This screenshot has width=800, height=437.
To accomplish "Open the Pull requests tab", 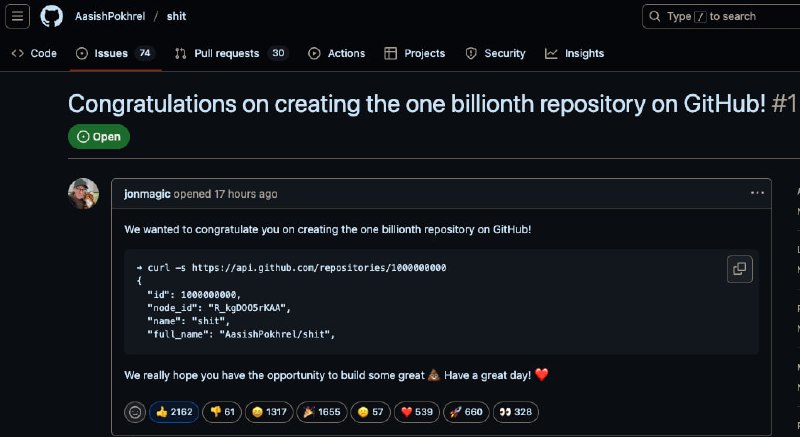I will tap(231, 54).
